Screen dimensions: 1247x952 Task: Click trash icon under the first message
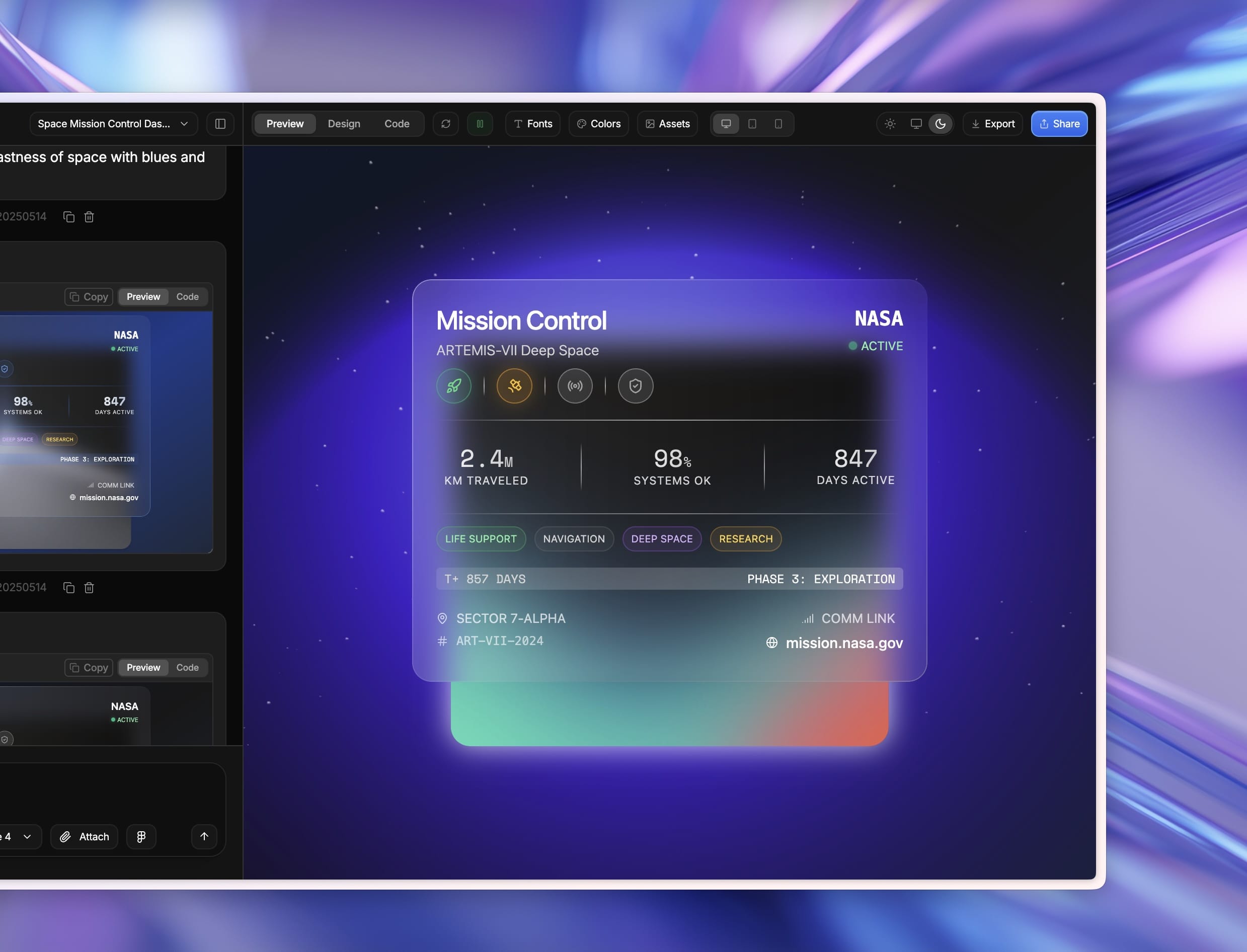tap(89, 216)
